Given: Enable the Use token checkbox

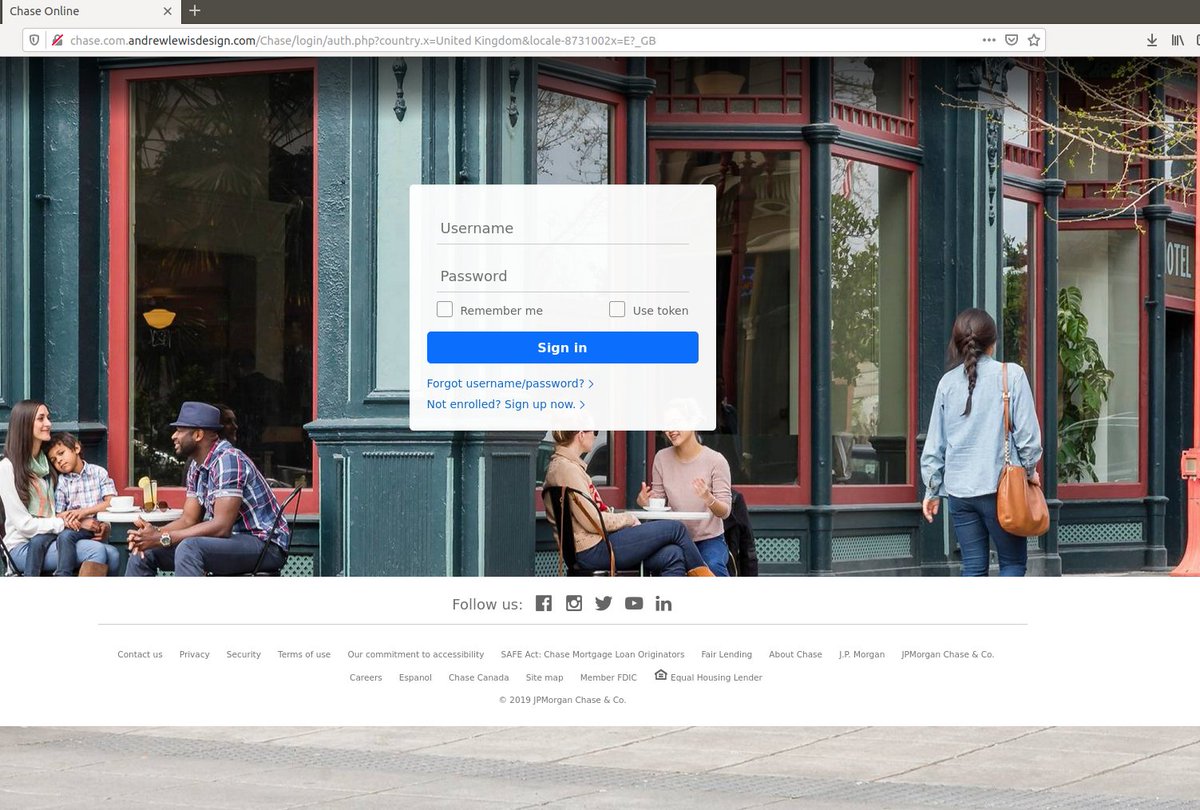Looking at the screenshot, I should (x=617, y=310).
